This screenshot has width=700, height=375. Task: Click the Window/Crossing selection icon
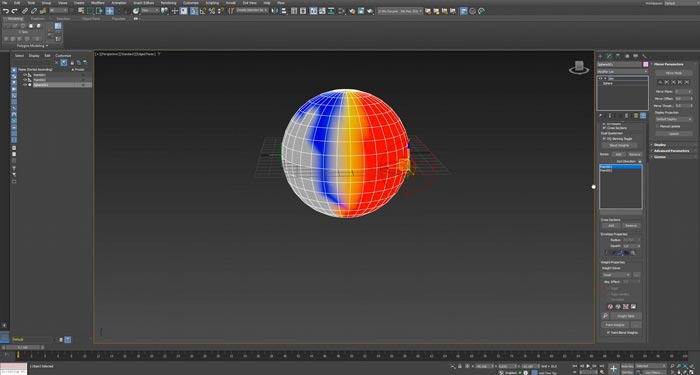(x=100, y=11)
